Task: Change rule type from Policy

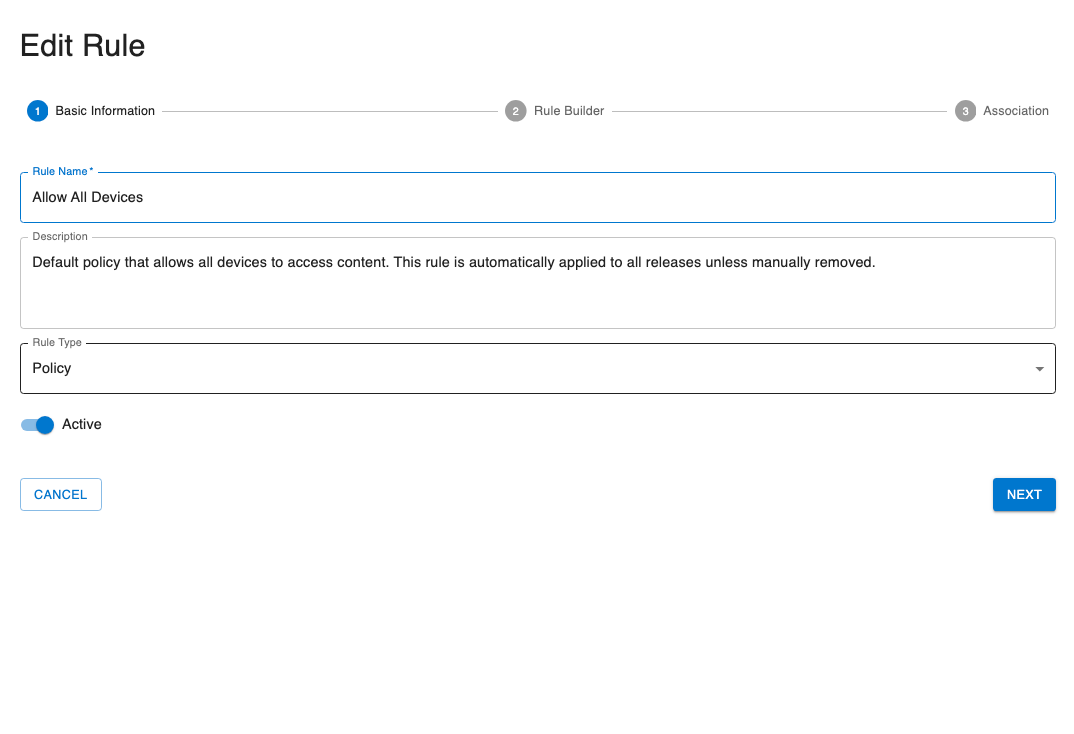Action: pos(537,368)
